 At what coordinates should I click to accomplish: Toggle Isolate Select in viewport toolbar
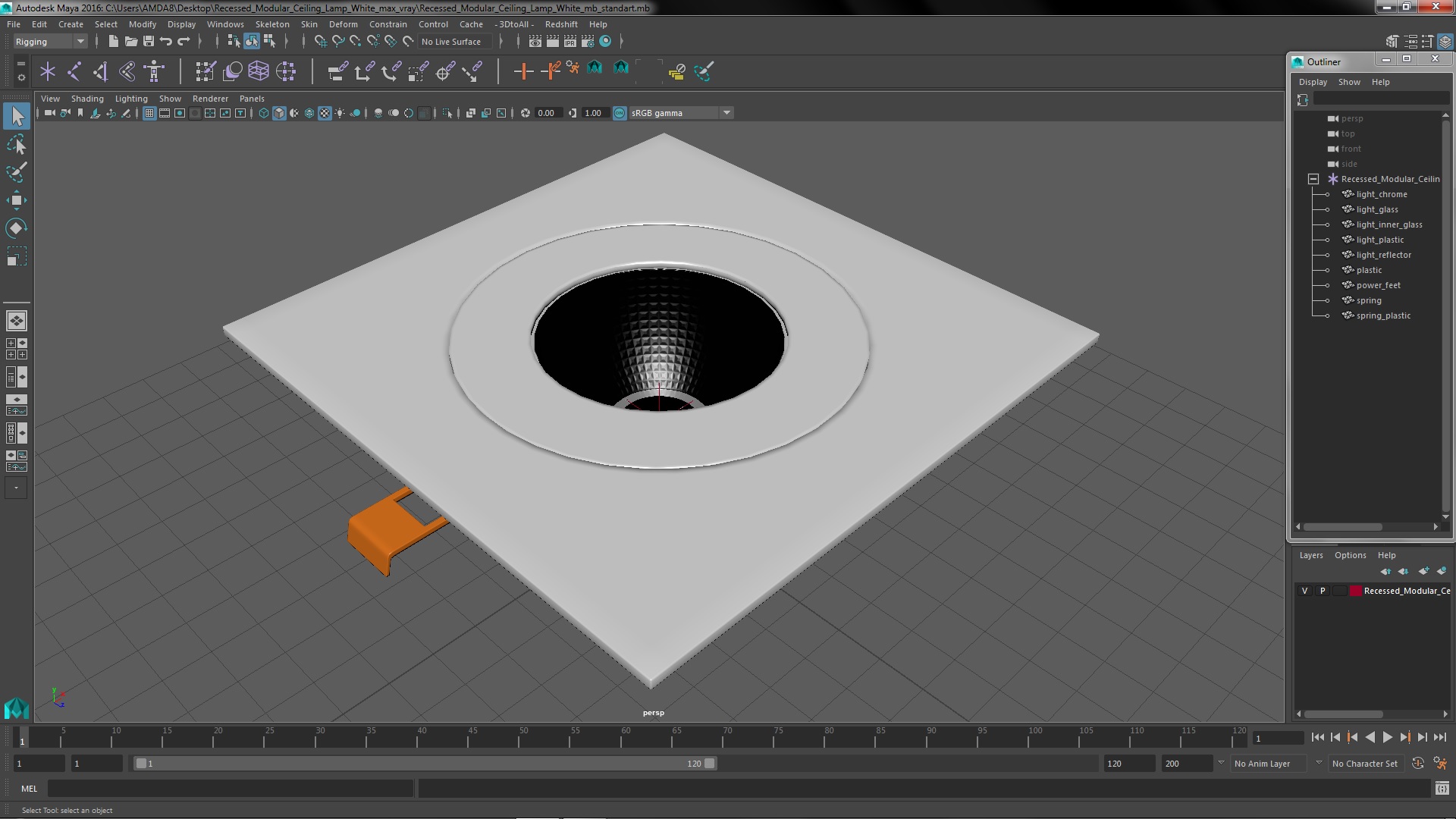click(x=447, y=113)
